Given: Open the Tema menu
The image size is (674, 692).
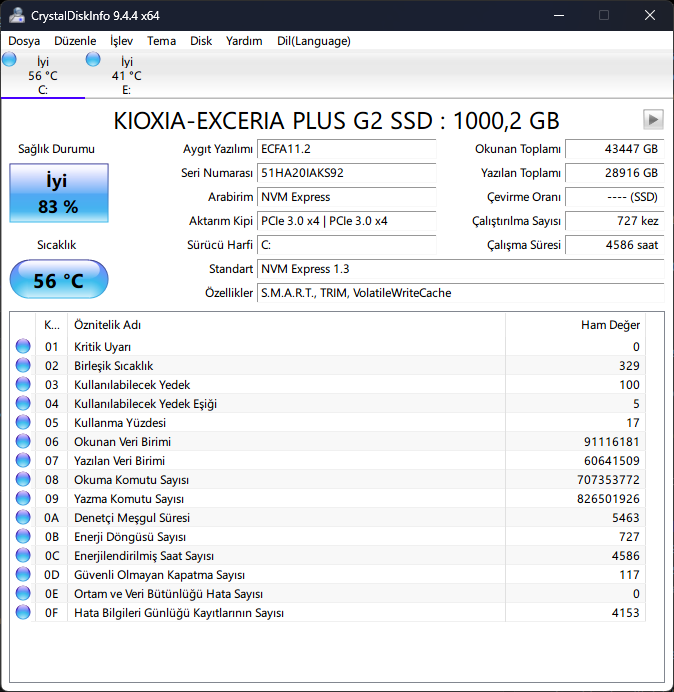Looking at the screenshot, I should [162, 41].
